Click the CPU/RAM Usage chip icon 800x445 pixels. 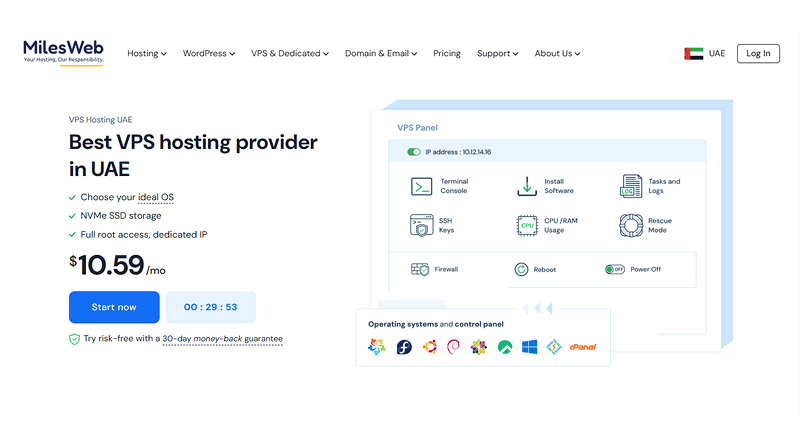[x=527, y=226]
